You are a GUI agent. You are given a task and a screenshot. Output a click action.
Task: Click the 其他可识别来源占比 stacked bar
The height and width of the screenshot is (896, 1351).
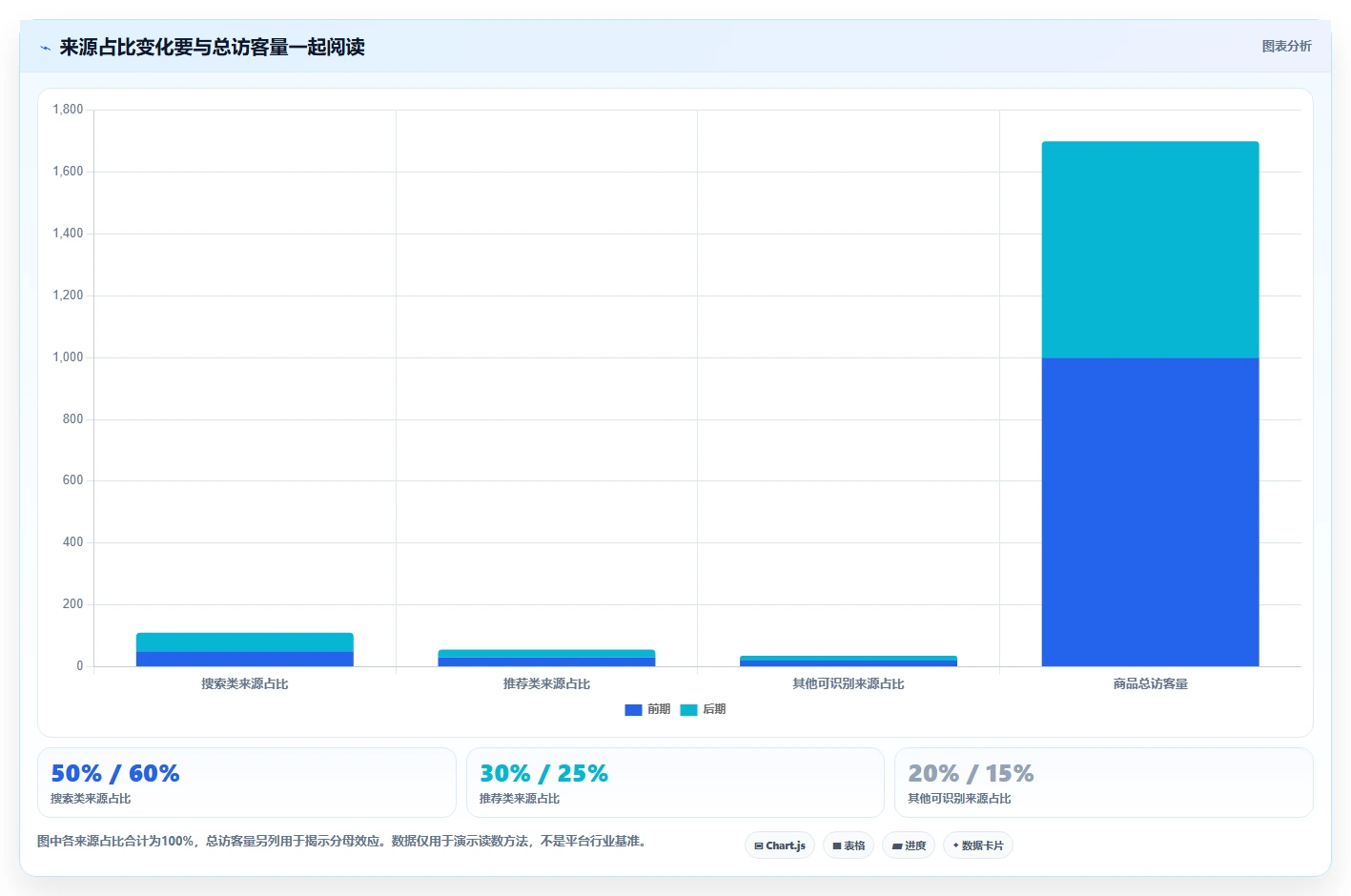849,661
